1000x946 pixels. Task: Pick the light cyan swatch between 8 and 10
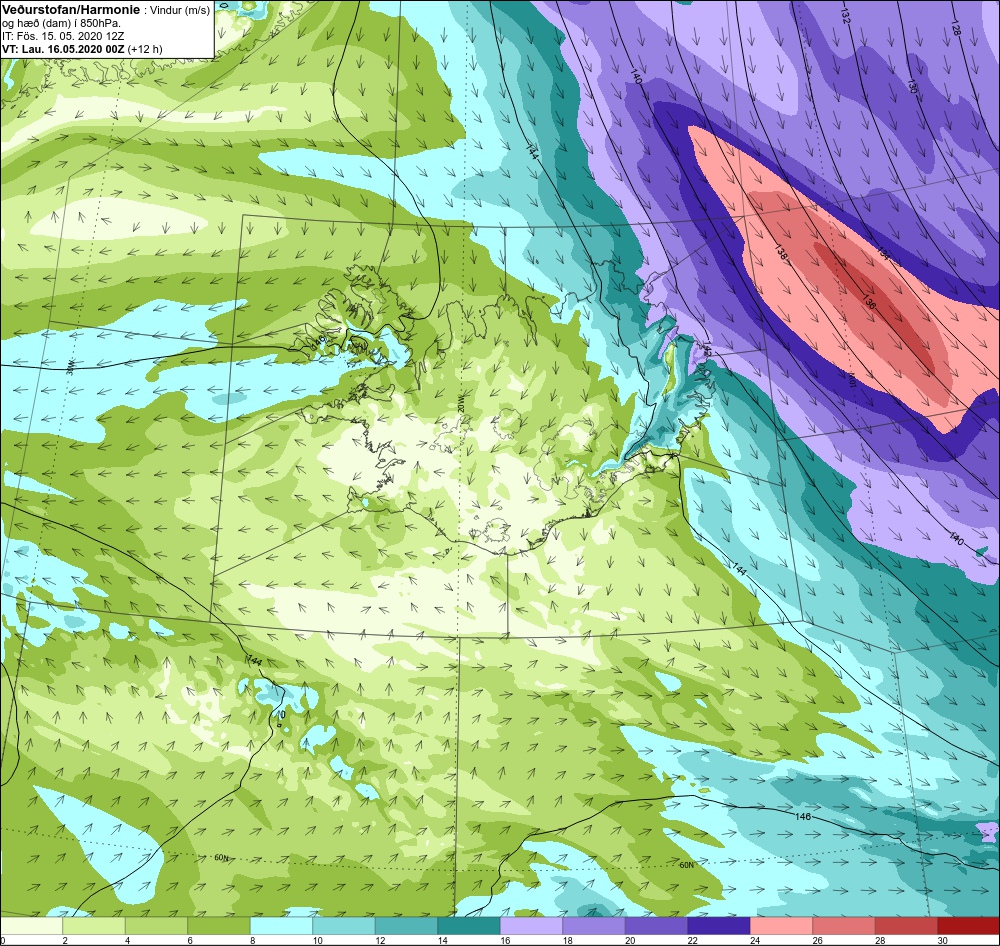tap(281, 926)
